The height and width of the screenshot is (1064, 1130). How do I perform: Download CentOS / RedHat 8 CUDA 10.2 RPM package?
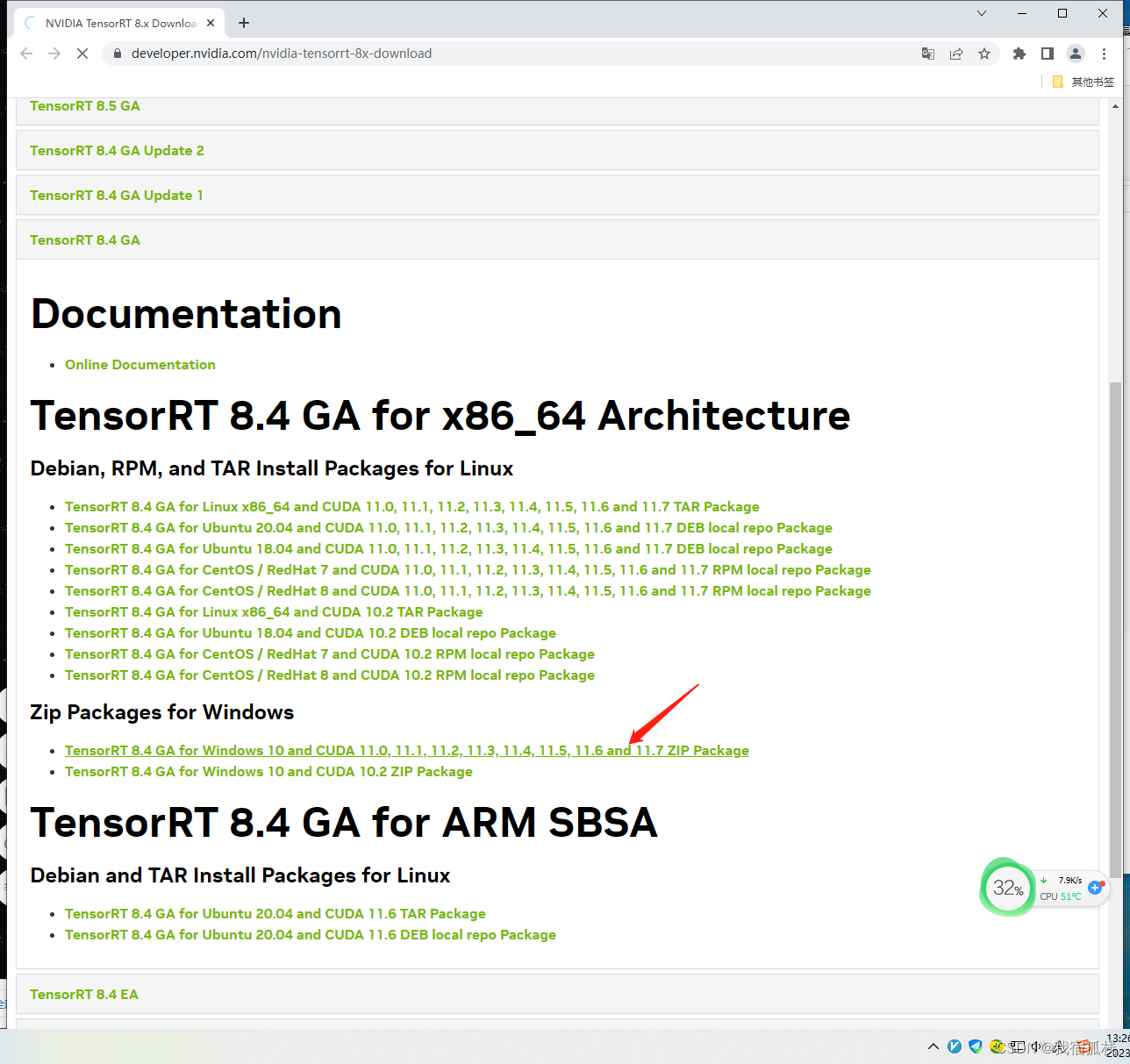[x=330, y=675]
